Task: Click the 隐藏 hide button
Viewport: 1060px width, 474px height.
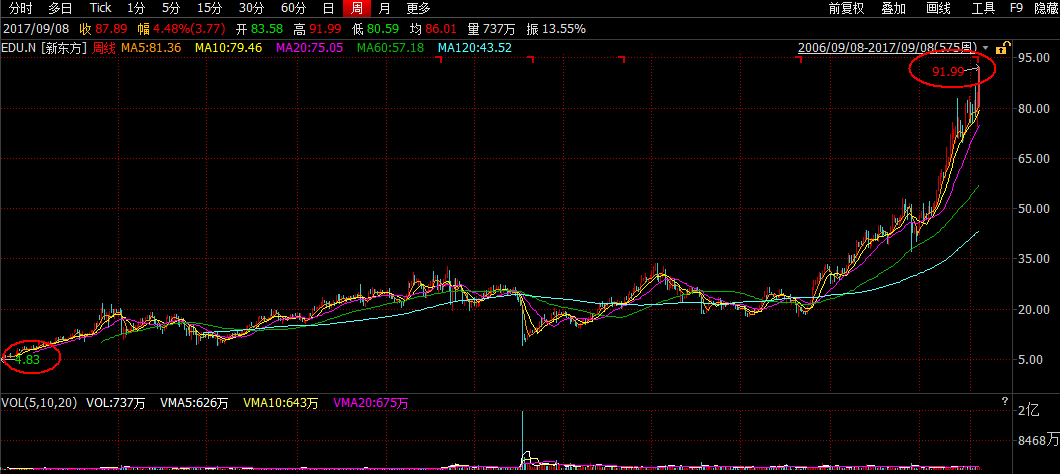Action: (1046, 9)
